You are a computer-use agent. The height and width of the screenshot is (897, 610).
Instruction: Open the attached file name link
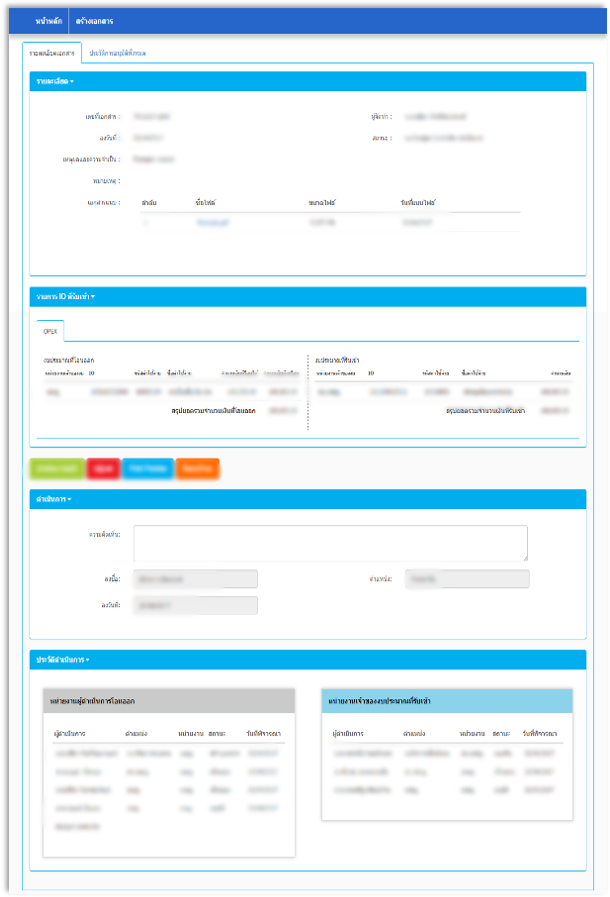[212, 222]
